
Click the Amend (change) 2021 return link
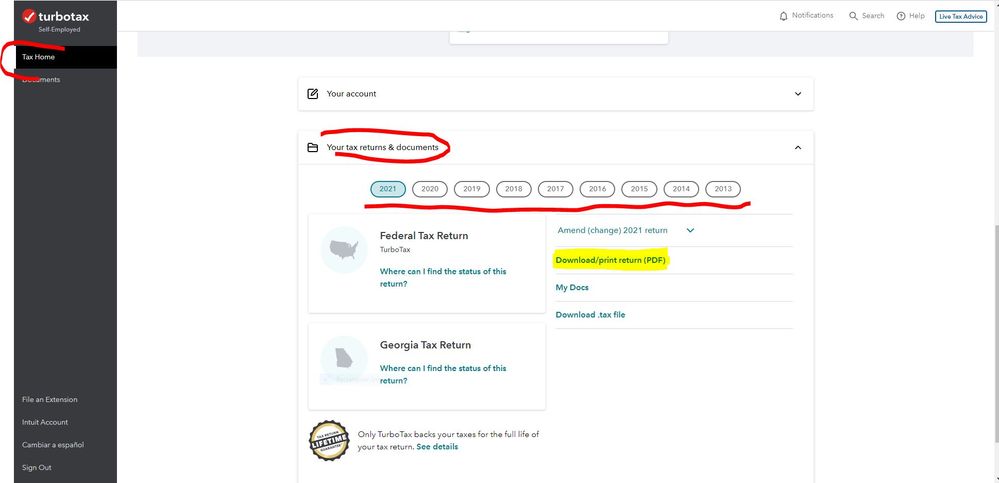[612, 230]
